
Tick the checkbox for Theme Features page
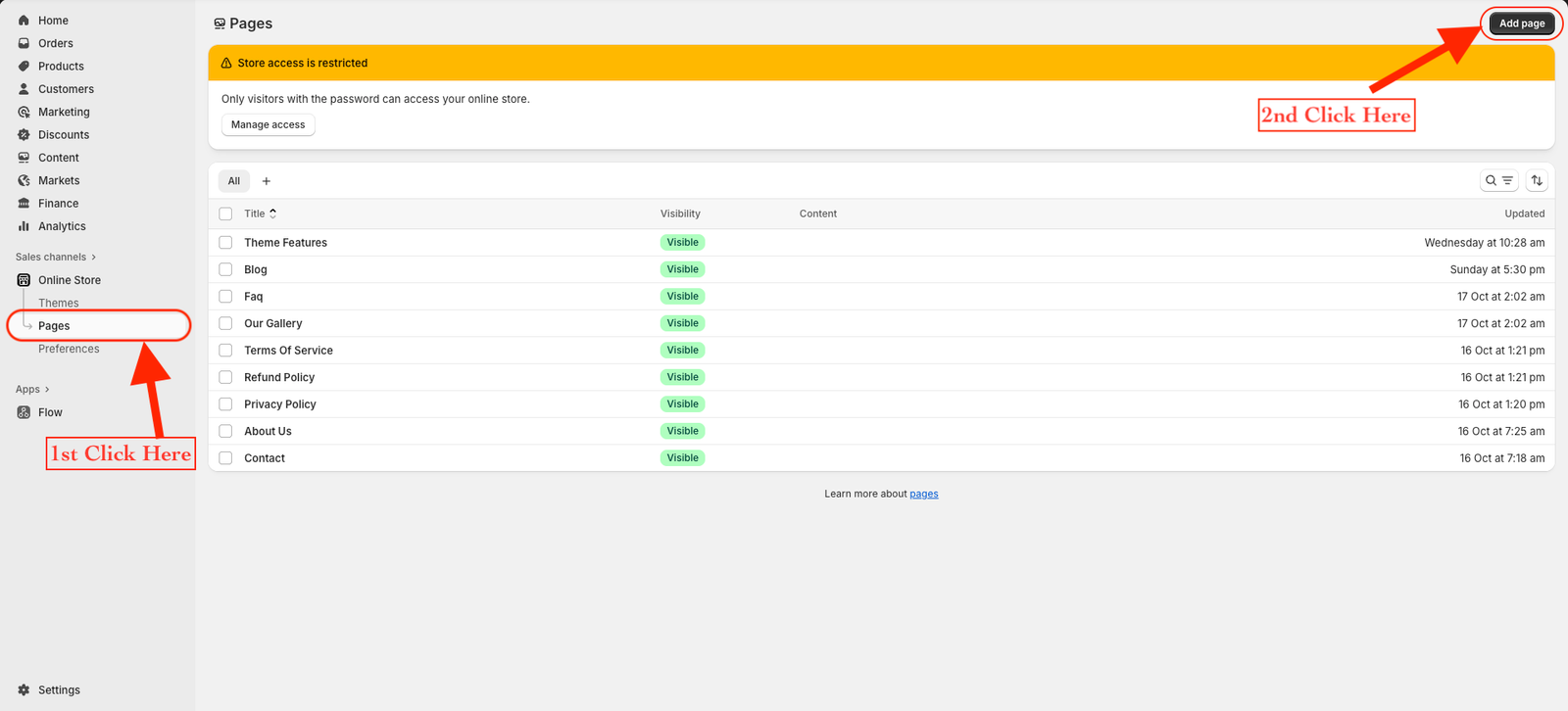pyautogui.click(x=225, y=243)
